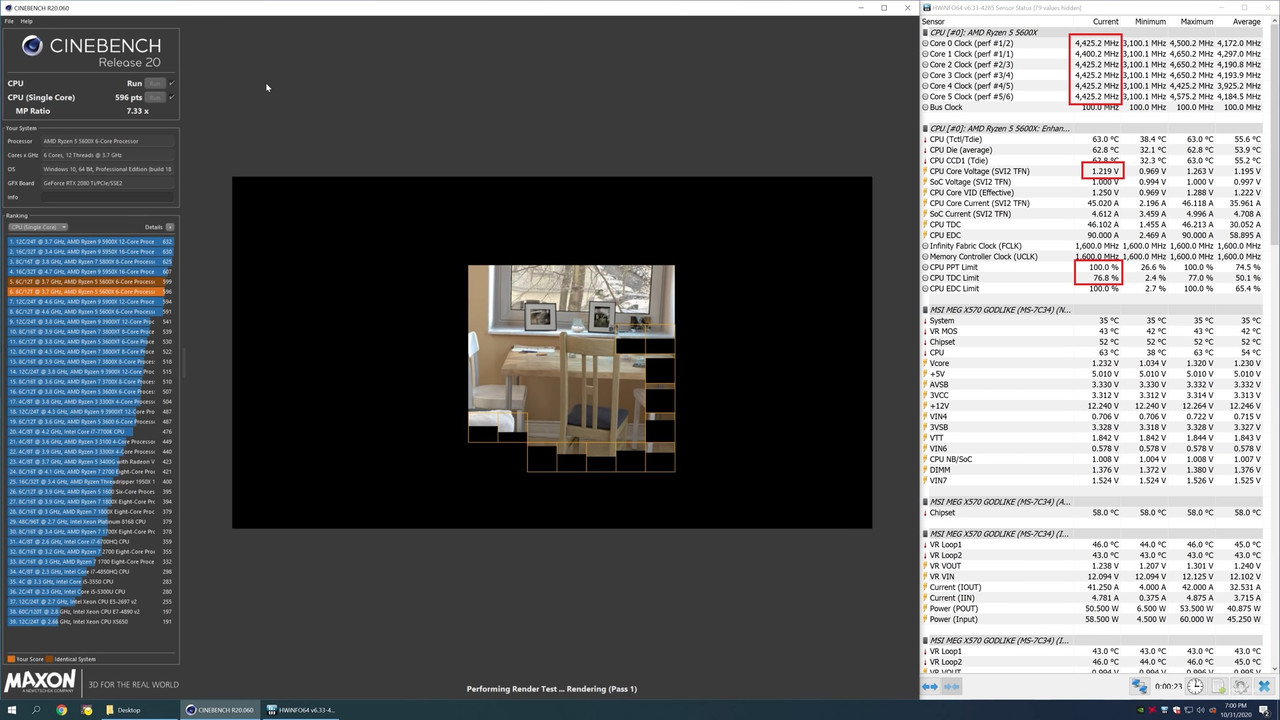1280x720 pixels.
Task: Click the Bus Clock sensor row
Action: (x=1092, y=107)
